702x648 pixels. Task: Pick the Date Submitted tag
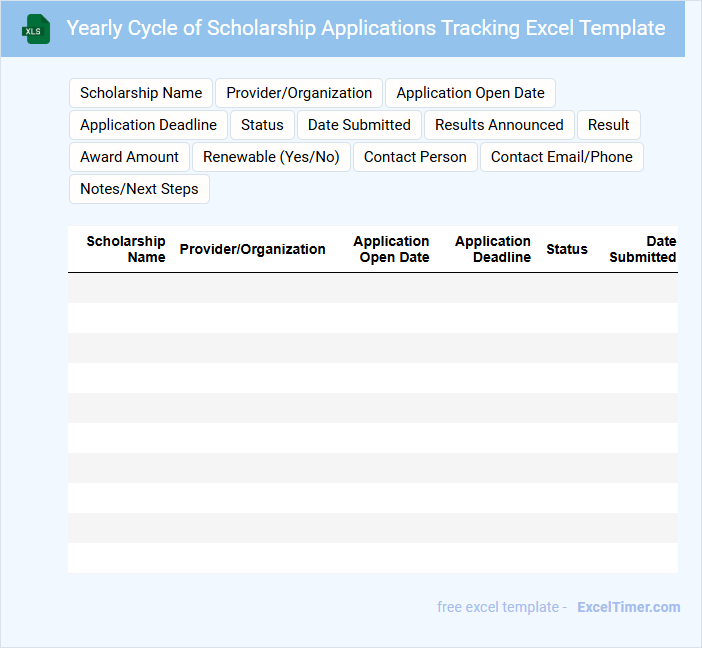pyautogui.click(x=359, y=125)
